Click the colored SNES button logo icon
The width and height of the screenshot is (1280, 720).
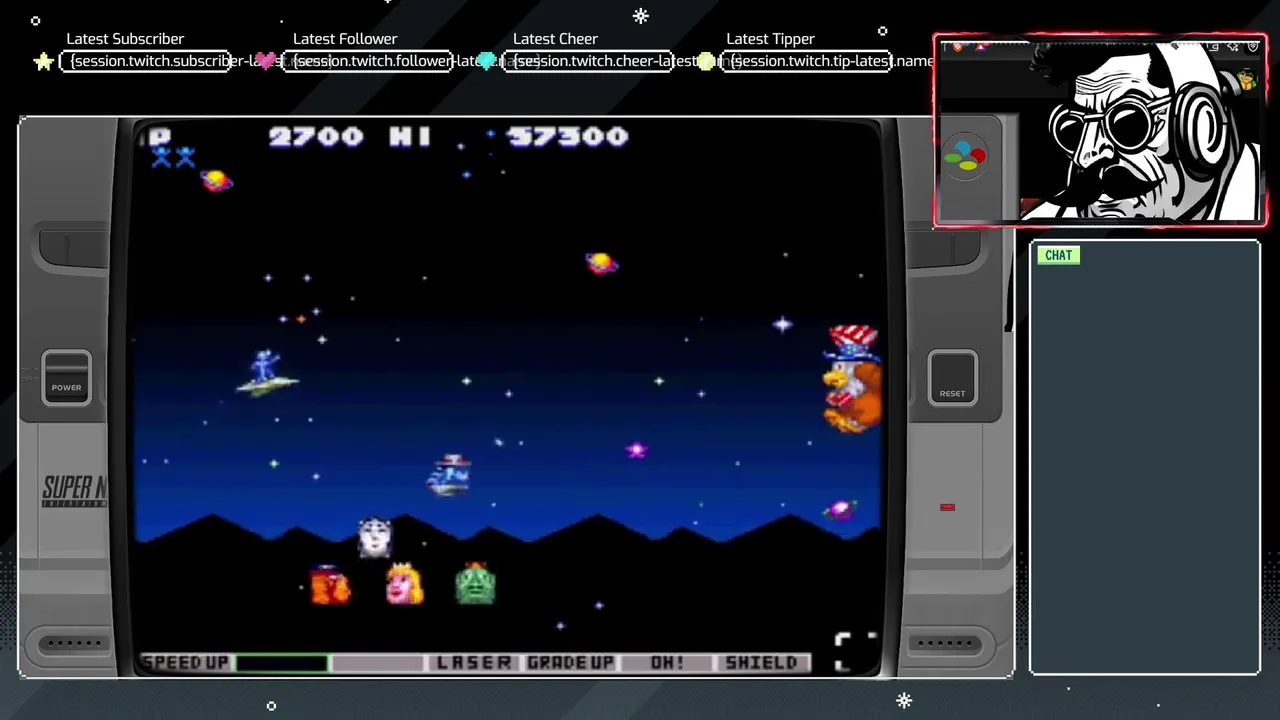tap(966, 159)
